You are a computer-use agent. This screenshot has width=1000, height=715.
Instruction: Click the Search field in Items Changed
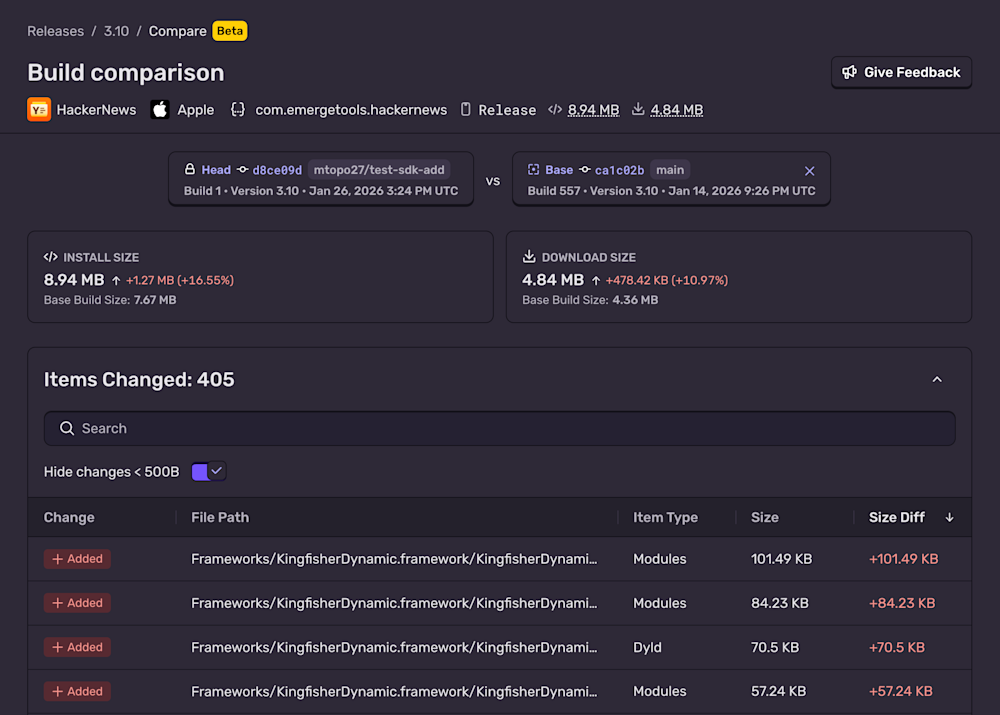pyautogui.click(x=499, y=428)
